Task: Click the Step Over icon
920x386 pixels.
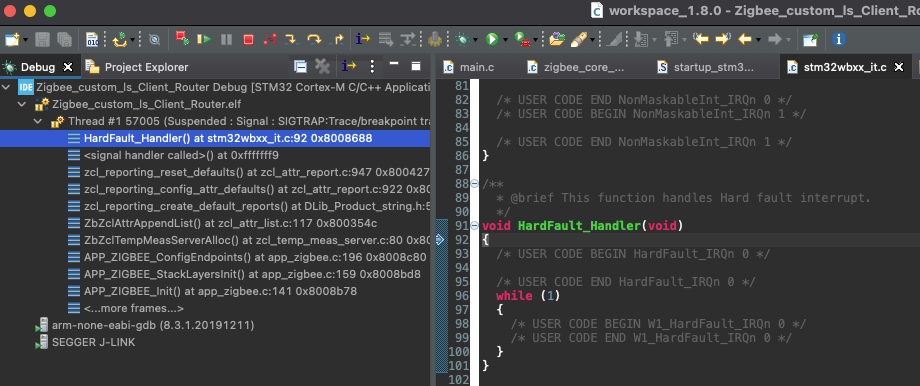Action: [314, 39]
